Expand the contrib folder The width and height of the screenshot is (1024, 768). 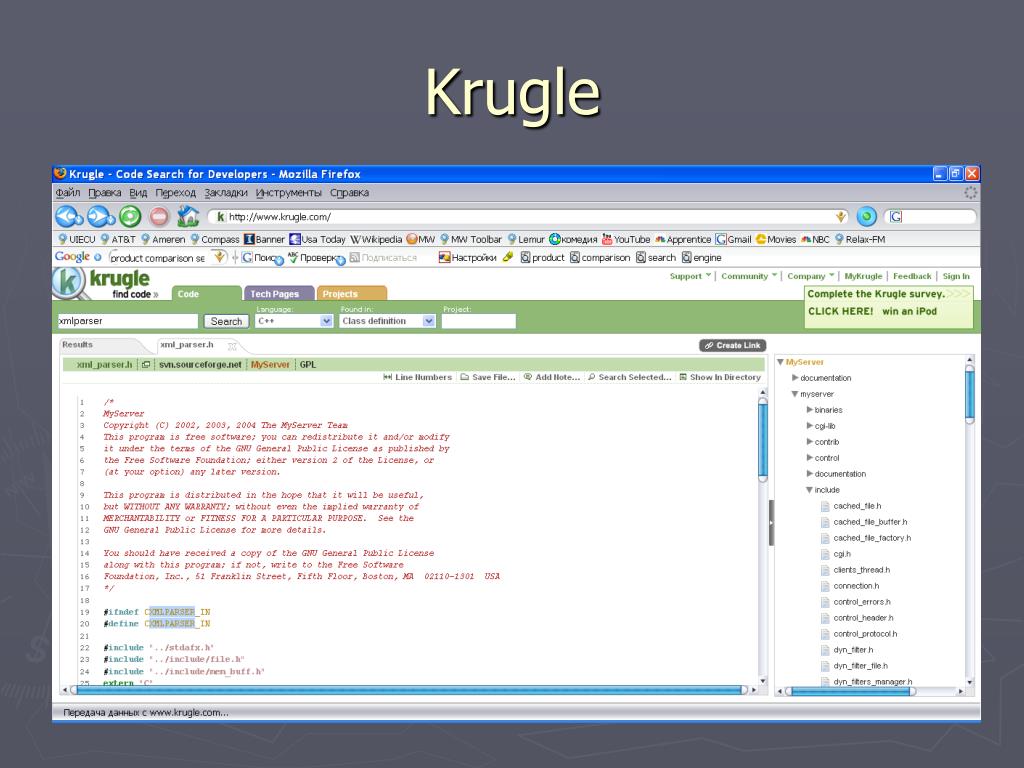[x=810, y=442]
